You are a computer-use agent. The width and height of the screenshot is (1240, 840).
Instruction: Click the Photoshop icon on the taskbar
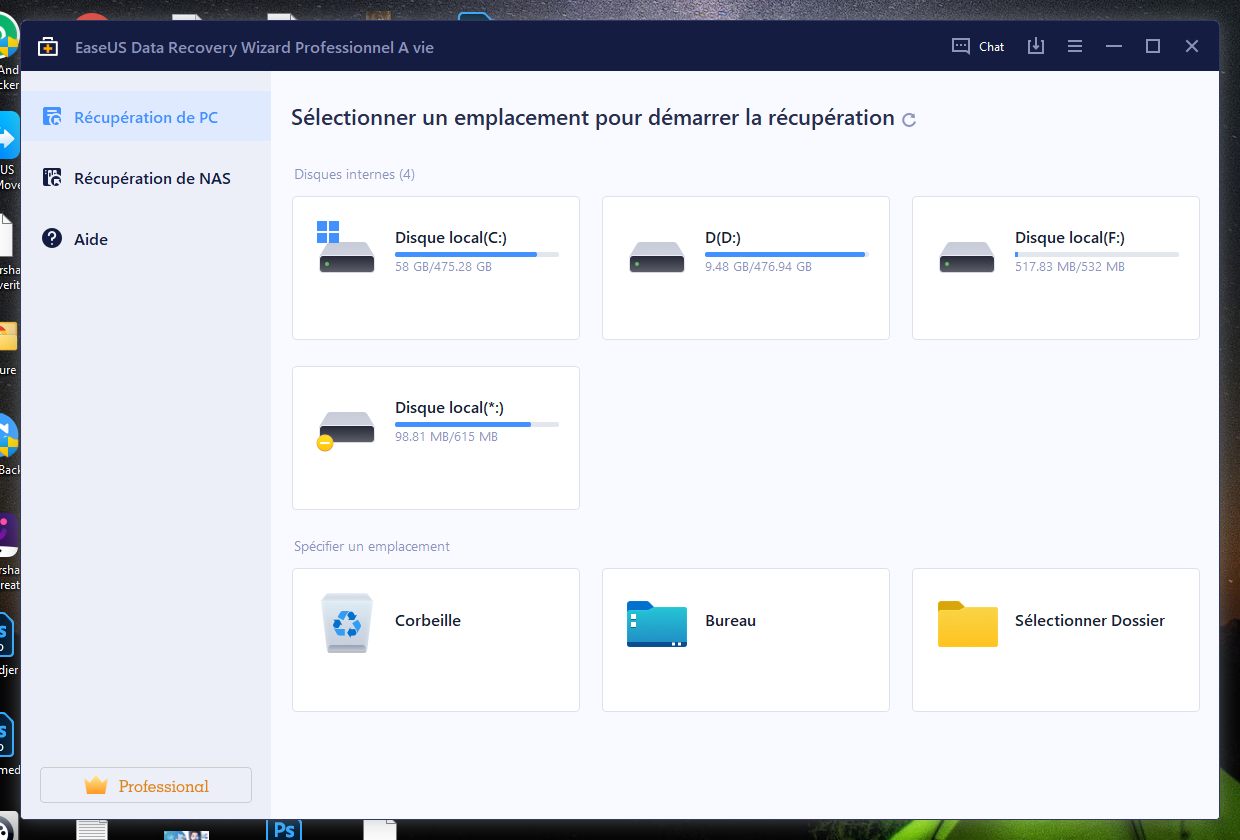pos(284,829)
